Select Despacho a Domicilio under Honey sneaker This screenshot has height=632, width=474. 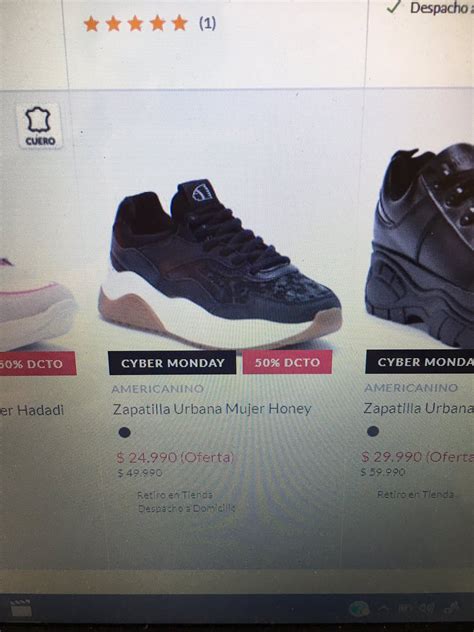click(x=187, y=508)
